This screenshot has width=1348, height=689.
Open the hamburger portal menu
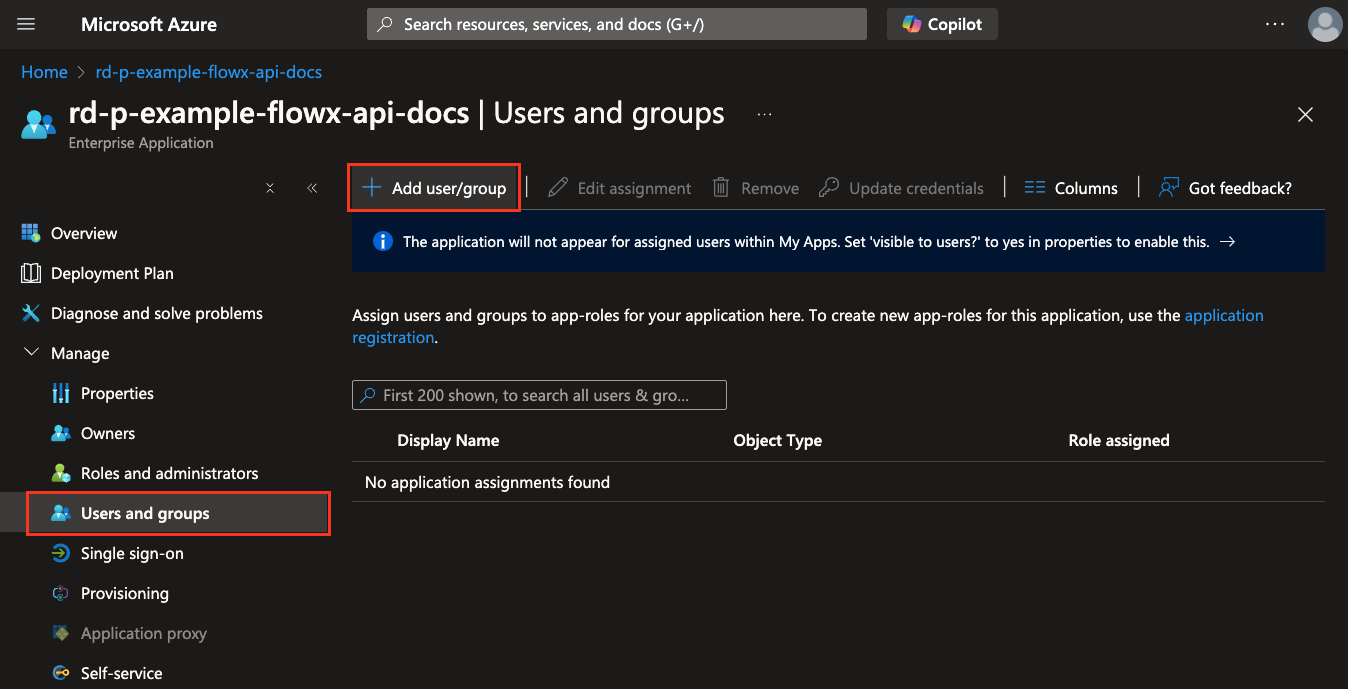[x=27, y=24]
